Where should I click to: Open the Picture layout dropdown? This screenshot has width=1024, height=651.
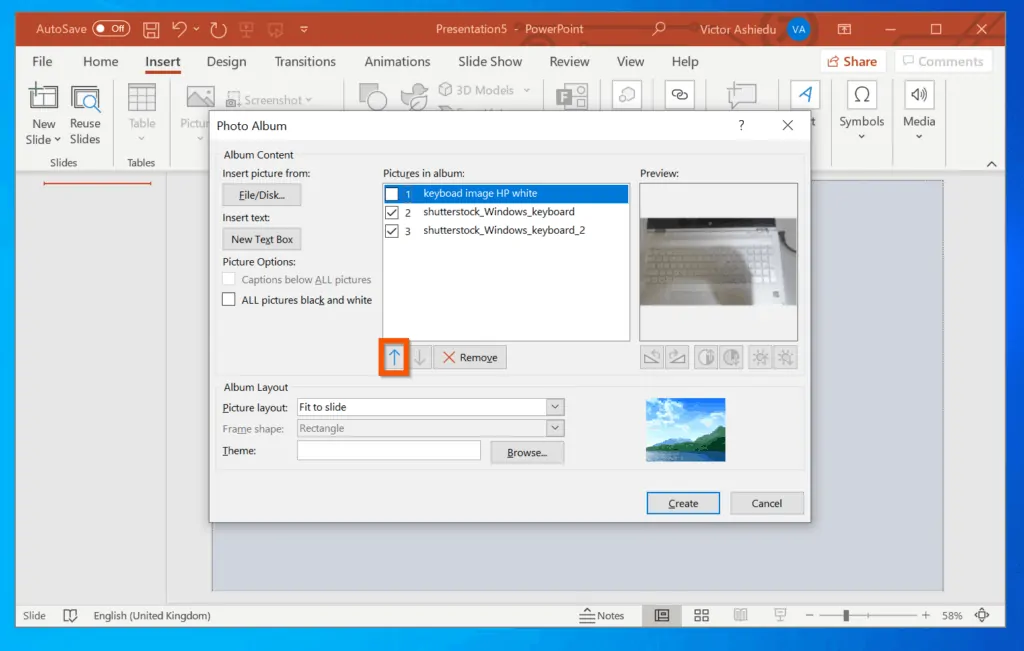[x=554, y=407]
